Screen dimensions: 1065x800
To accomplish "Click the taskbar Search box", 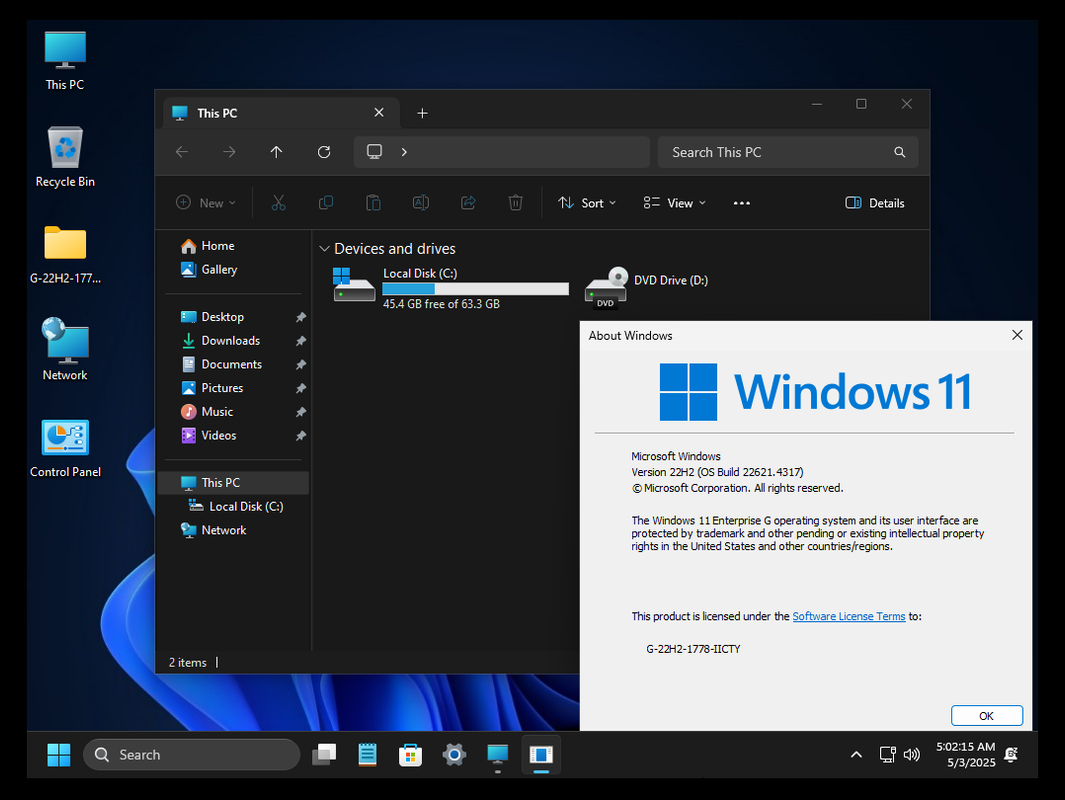I will (192, 754).
